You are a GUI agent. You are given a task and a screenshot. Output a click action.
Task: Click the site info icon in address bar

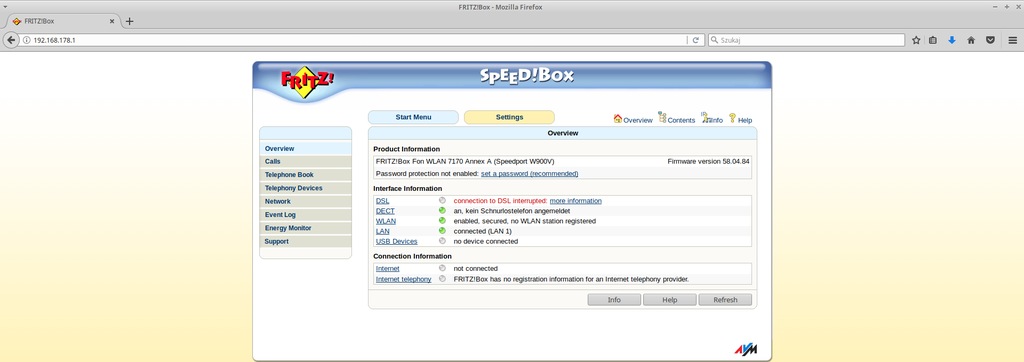[27, 40]
